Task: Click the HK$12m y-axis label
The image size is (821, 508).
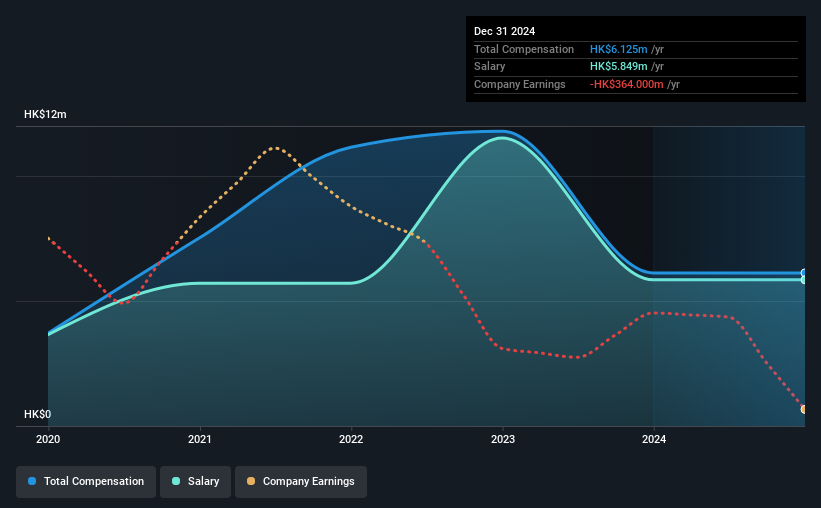Action: (x=45, y=114)
